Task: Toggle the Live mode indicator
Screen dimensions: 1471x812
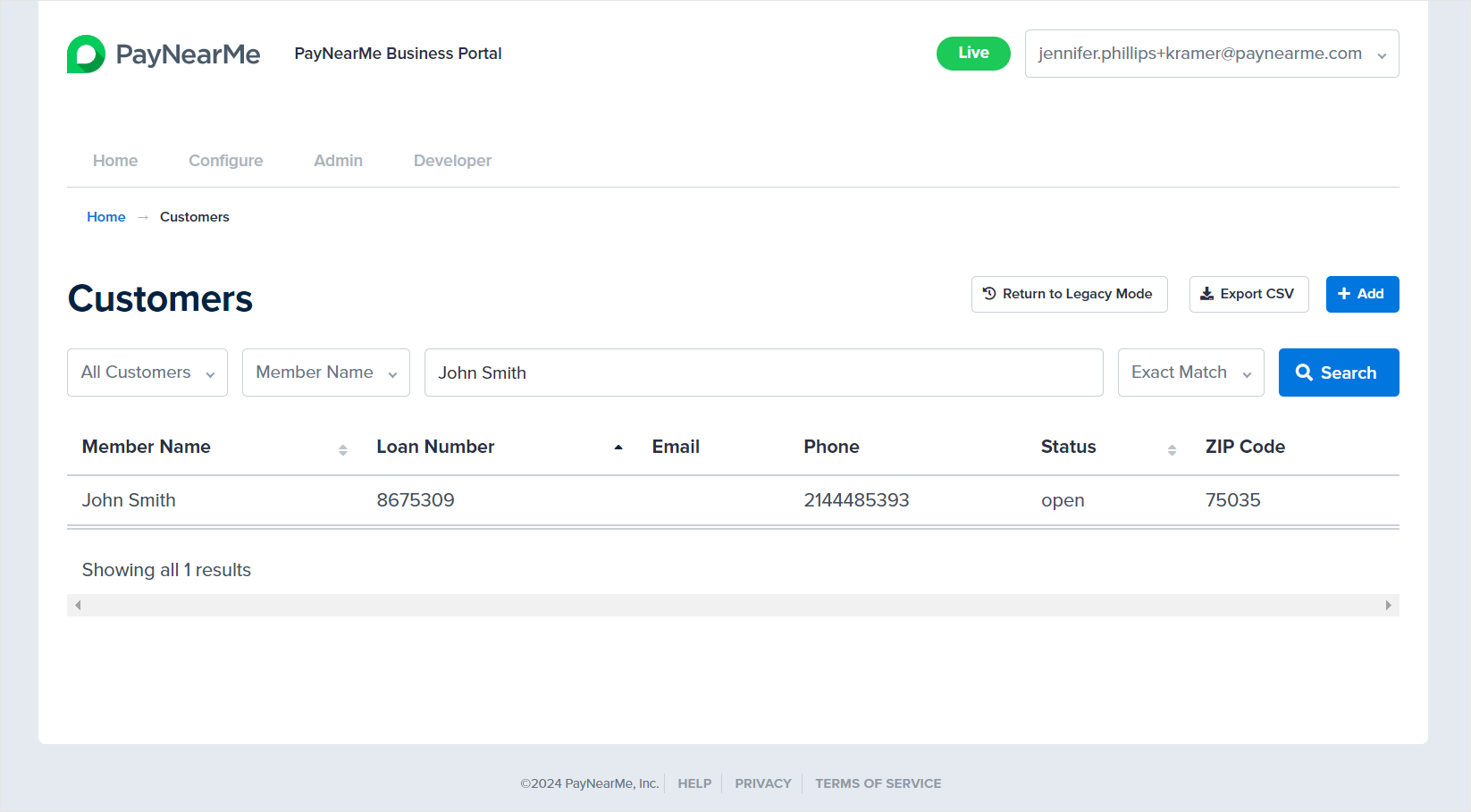Action: (x=973, y=53)
